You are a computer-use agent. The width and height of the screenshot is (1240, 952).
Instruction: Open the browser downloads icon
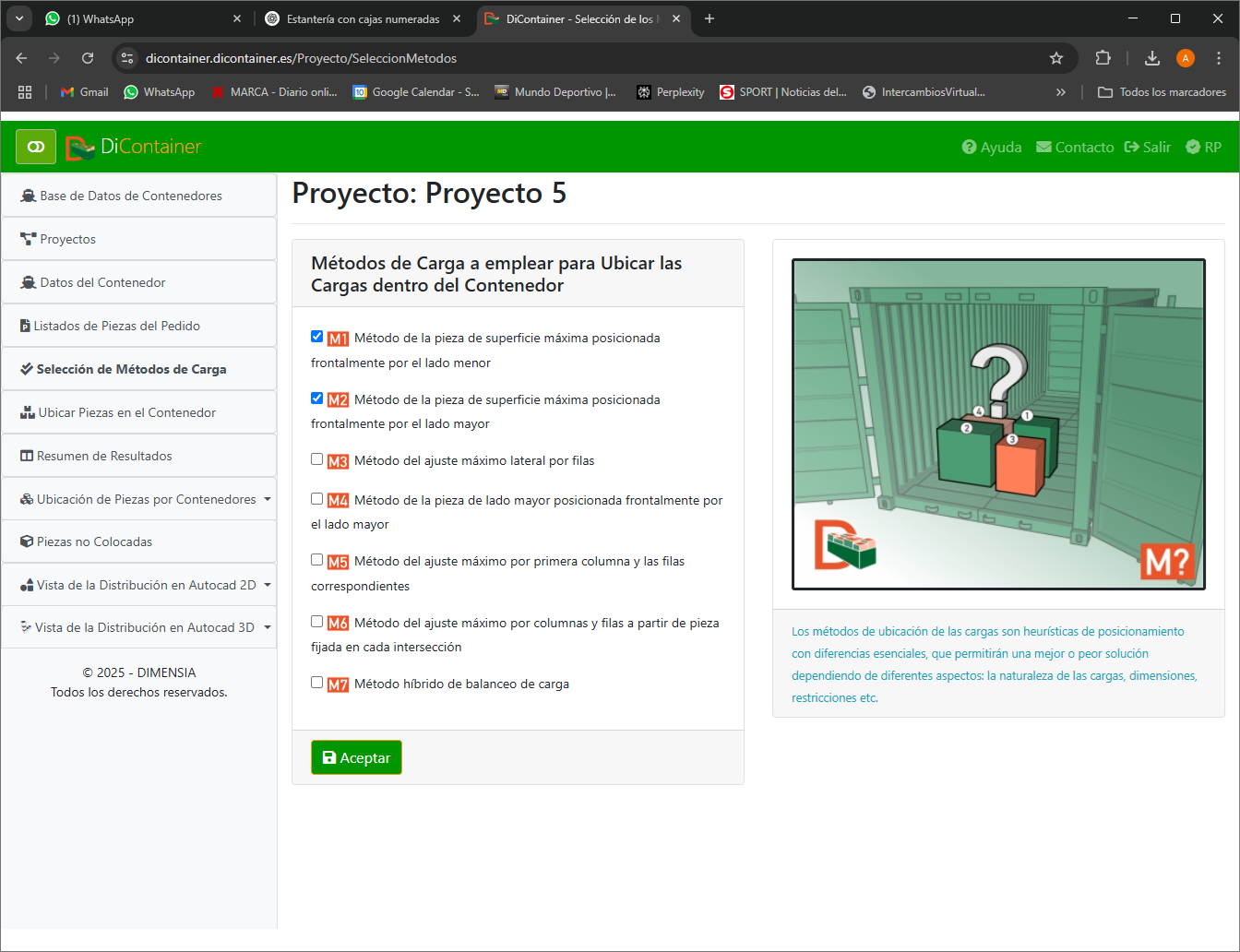pyautogui.click(x=1152, y=58)
